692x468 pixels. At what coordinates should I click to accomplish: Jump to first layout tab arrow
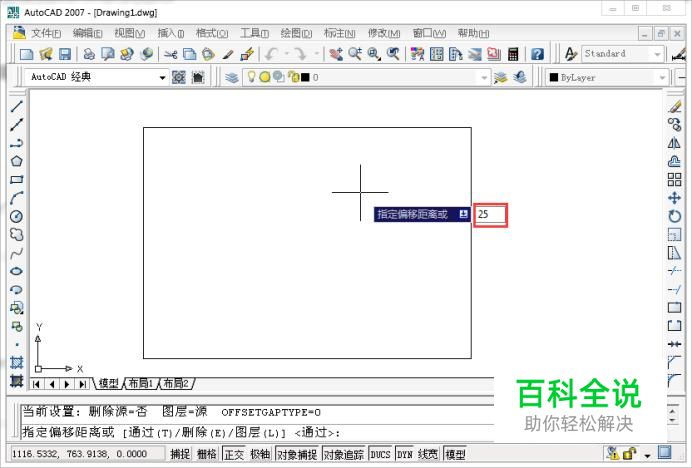36,384
